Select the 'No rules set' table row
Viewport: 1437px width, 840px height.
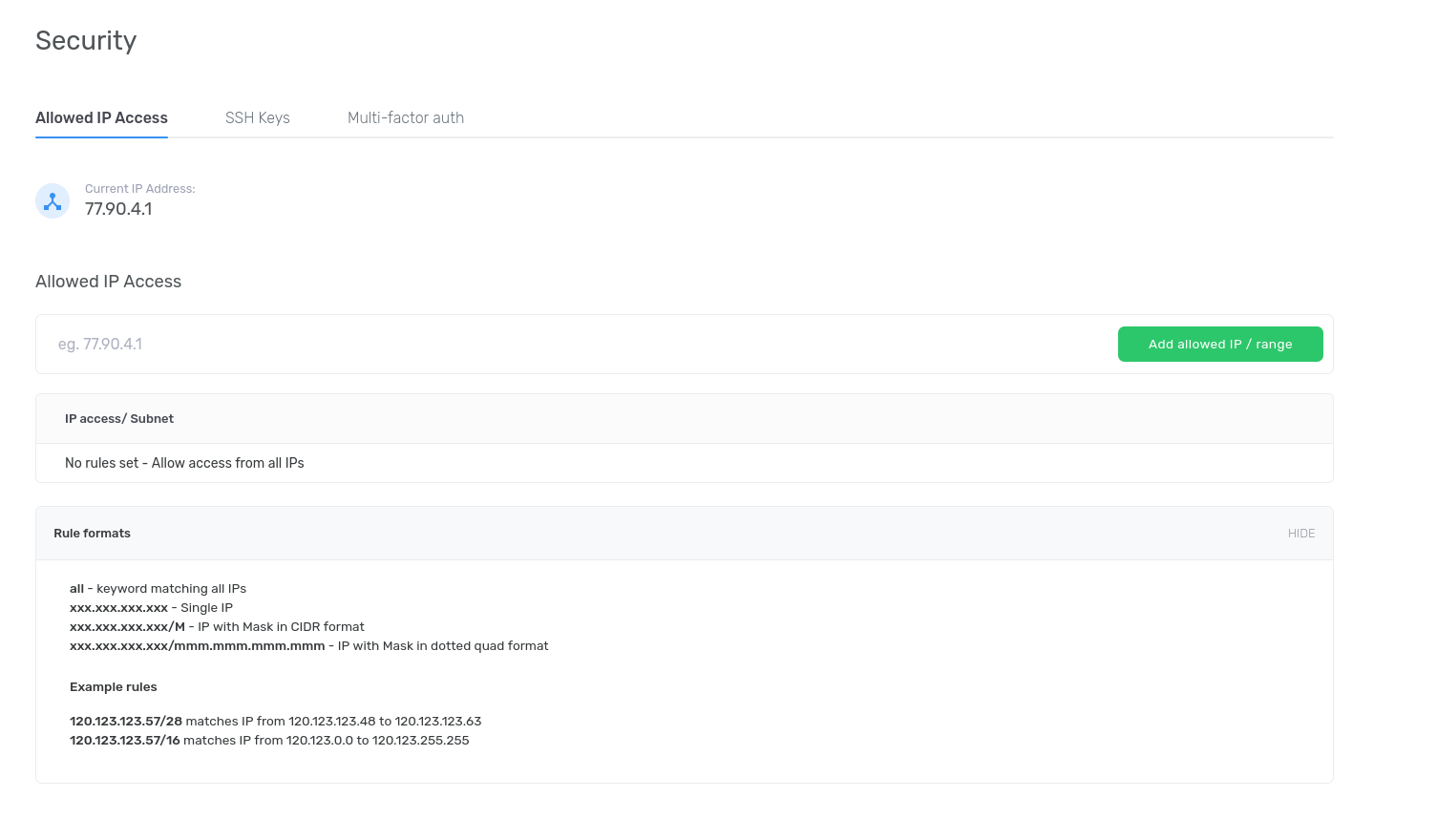(184, 463)
